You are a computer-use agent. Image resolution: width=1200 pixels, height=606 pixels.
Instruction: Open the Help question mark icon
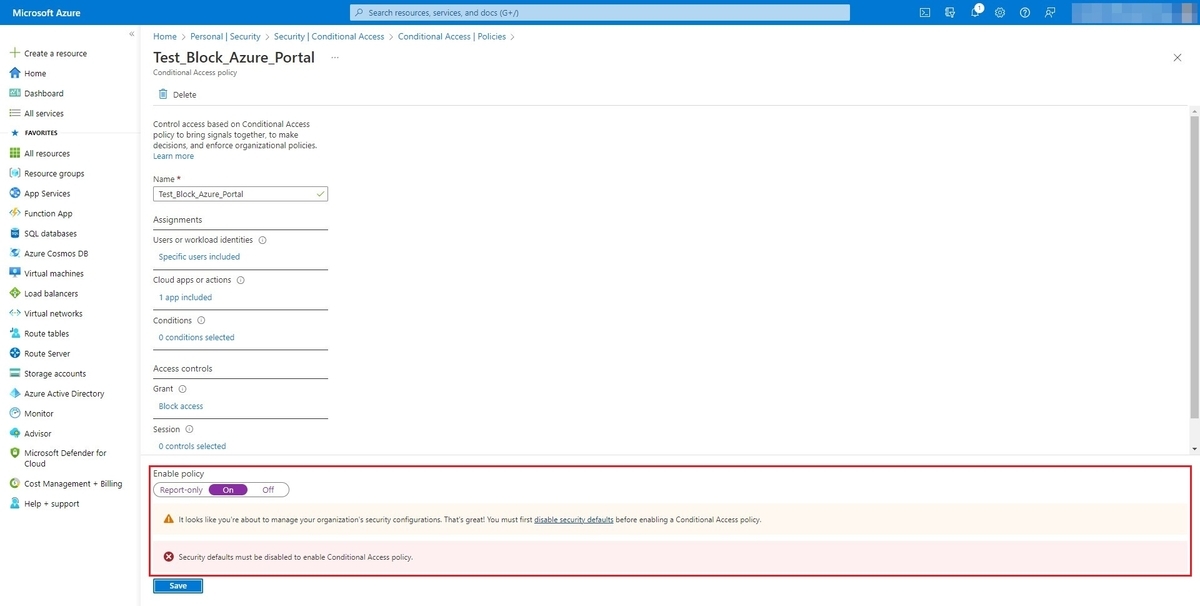pyautogui.click(x=1024, y=12)
